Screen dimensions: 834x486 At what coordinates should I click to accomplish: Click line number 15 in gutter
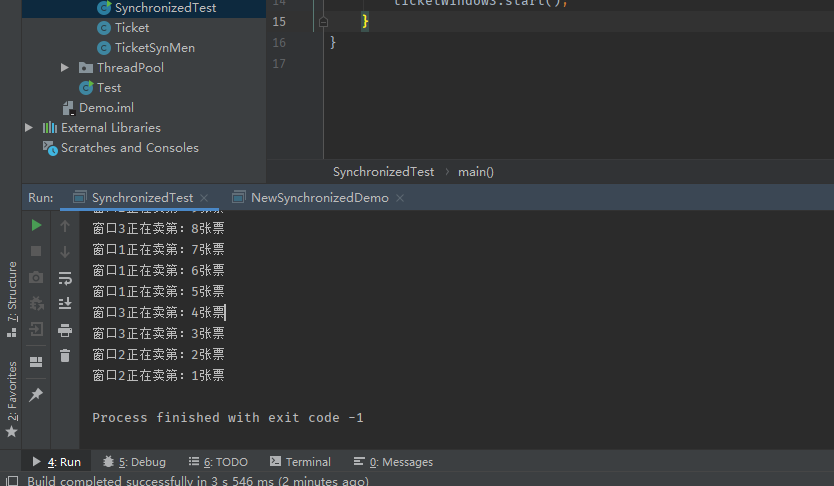pos(279,22)
